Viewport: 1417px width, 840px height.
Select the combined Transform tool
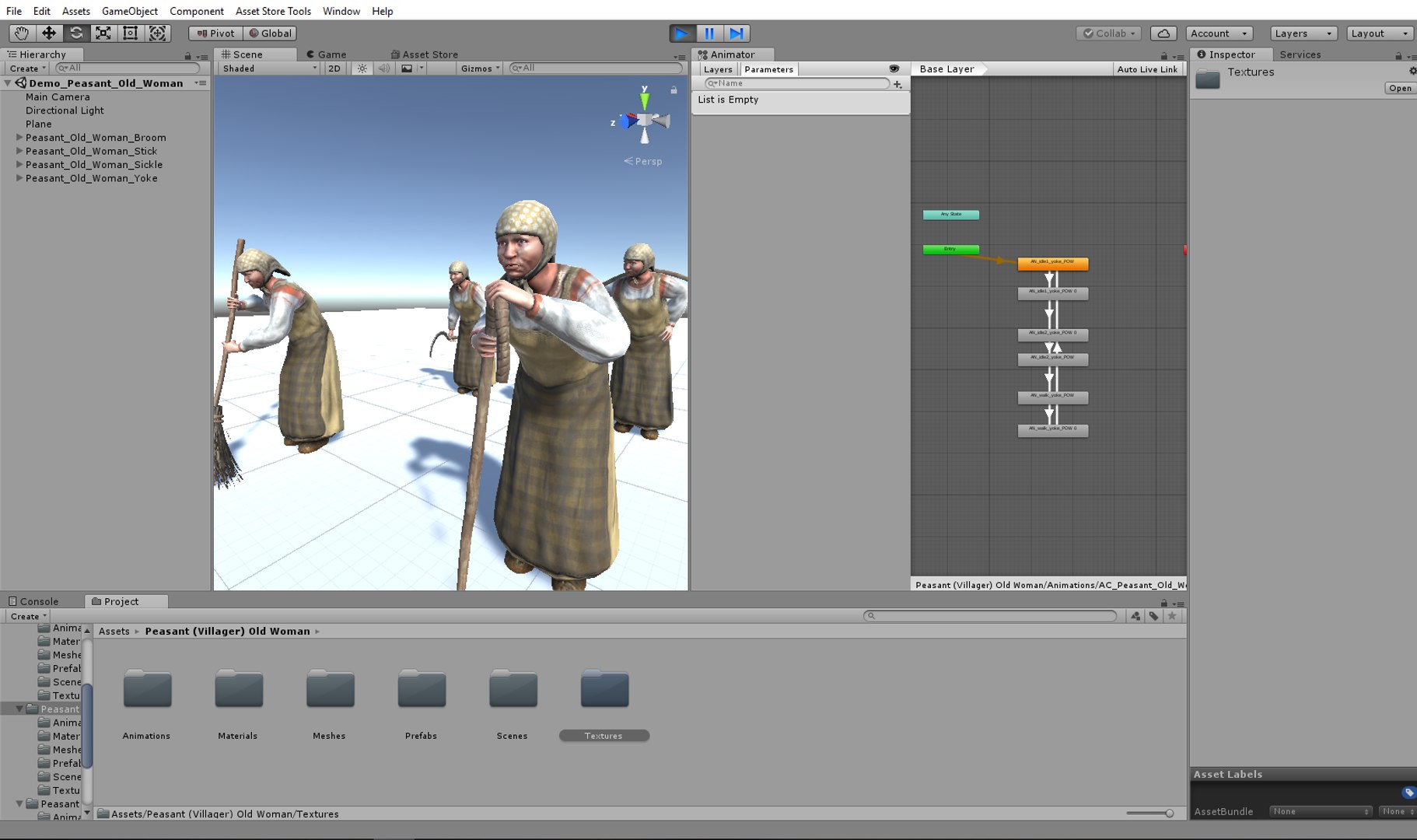pos(157,33)
